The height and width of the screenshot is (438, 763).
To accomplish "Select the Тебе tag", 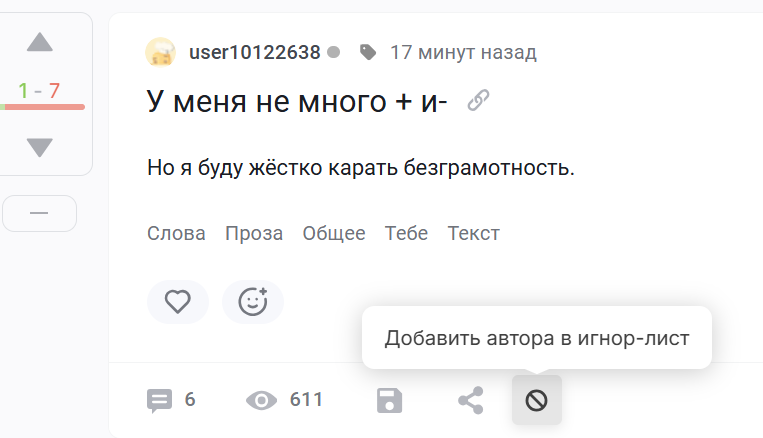I will tap(406, 234).
